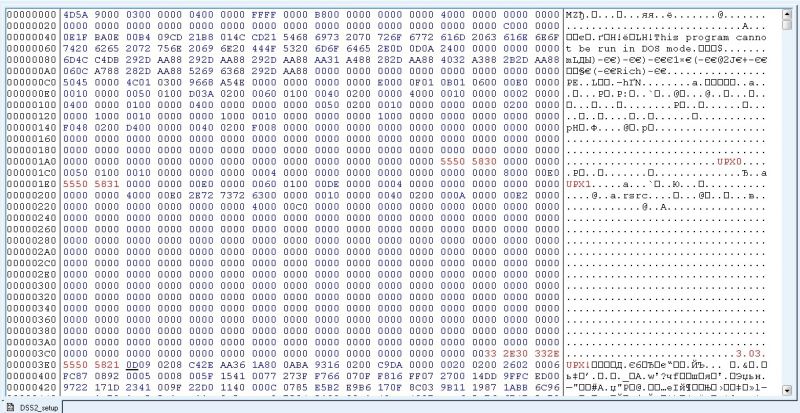
Task: Click the red UPX1 ASCII text
Action: coord(579,184)
